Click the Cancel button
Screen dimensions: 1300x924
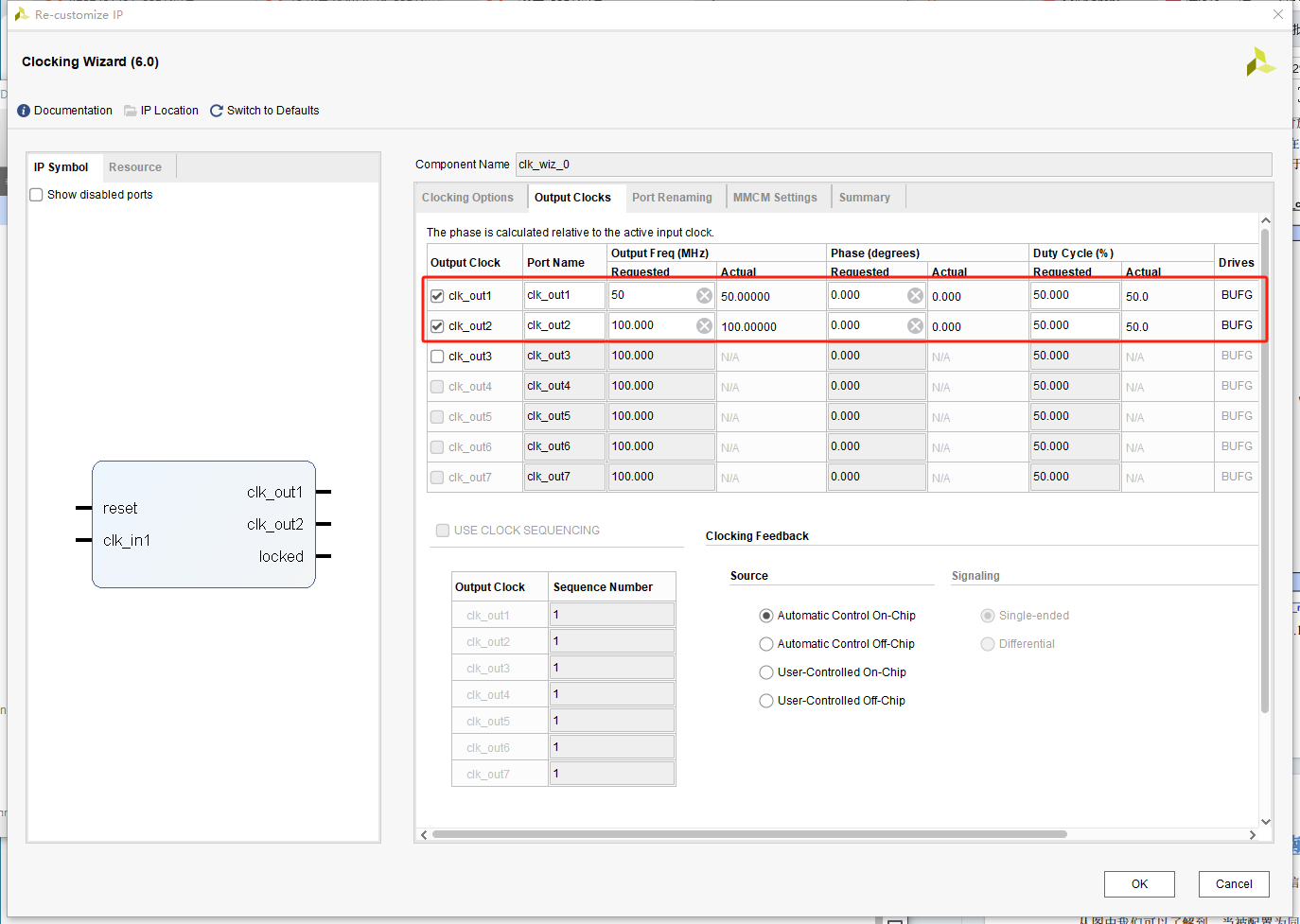(x=1234, y=884)
